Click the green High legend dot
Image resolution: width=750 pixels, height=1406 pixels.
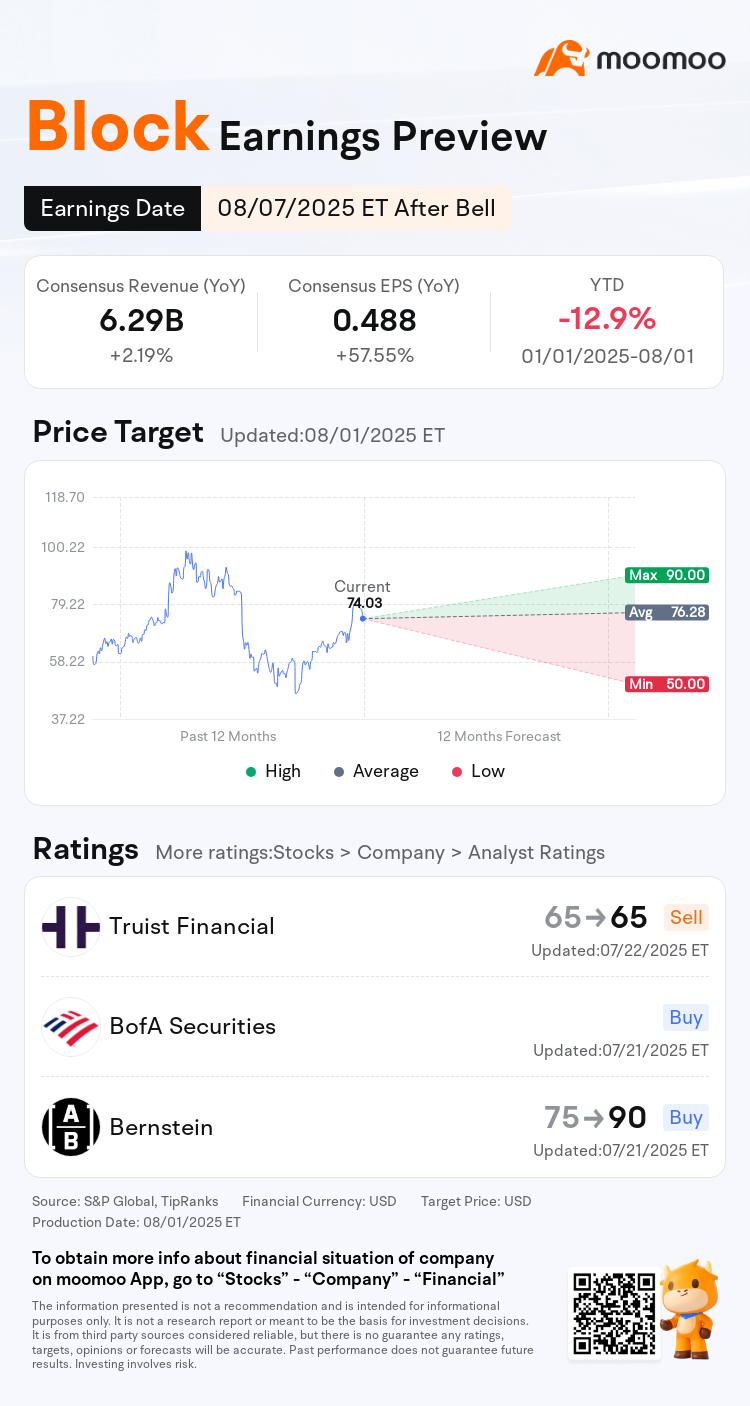click(250, 771)
